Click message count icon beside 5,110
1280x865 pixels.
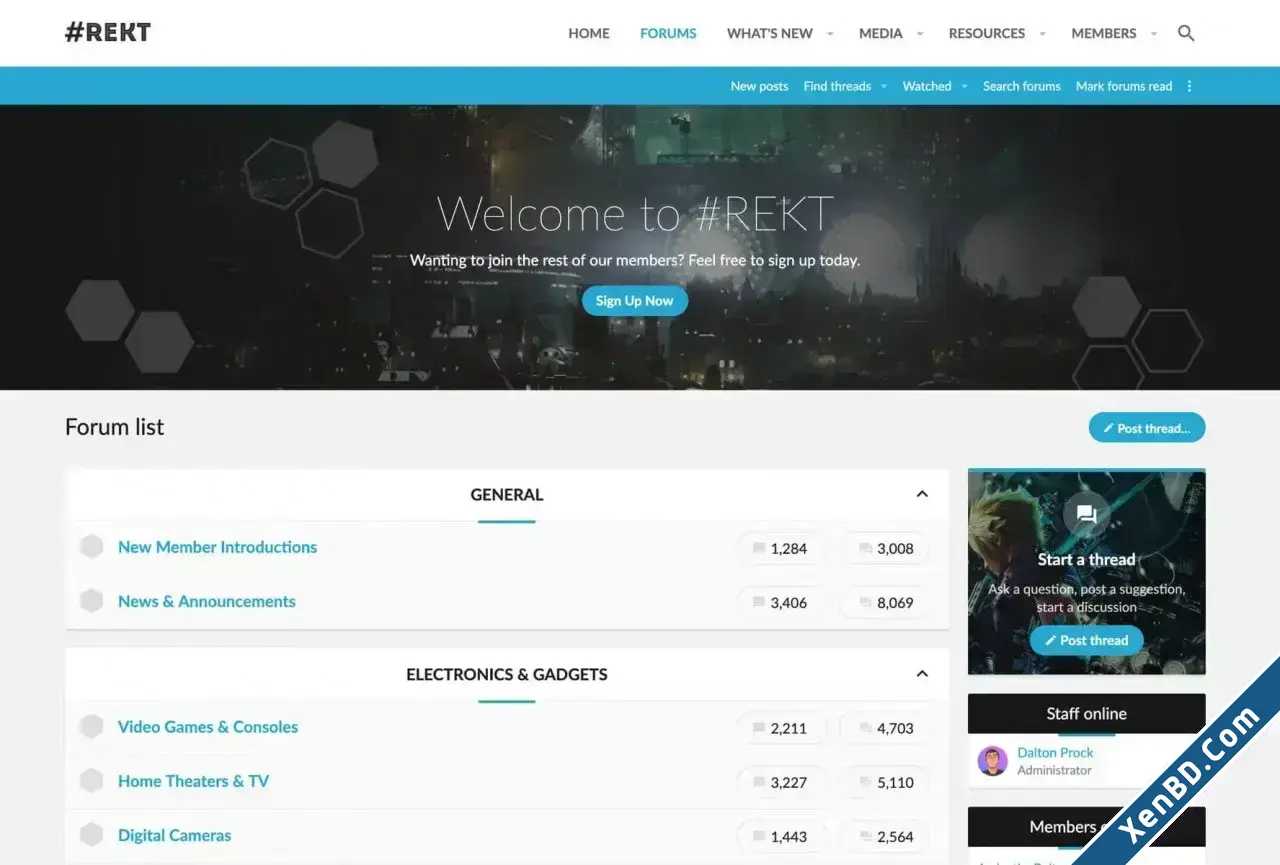tap(865, 782)
